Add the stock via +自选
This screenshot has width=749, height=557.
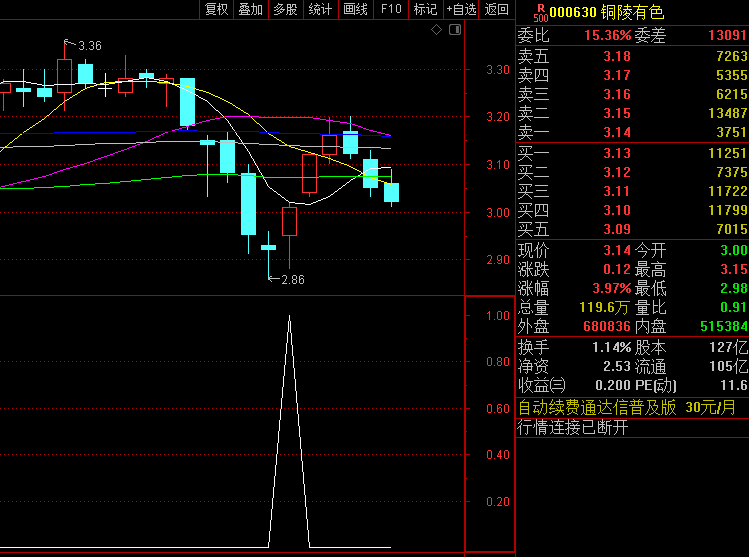tap(461, 9)
